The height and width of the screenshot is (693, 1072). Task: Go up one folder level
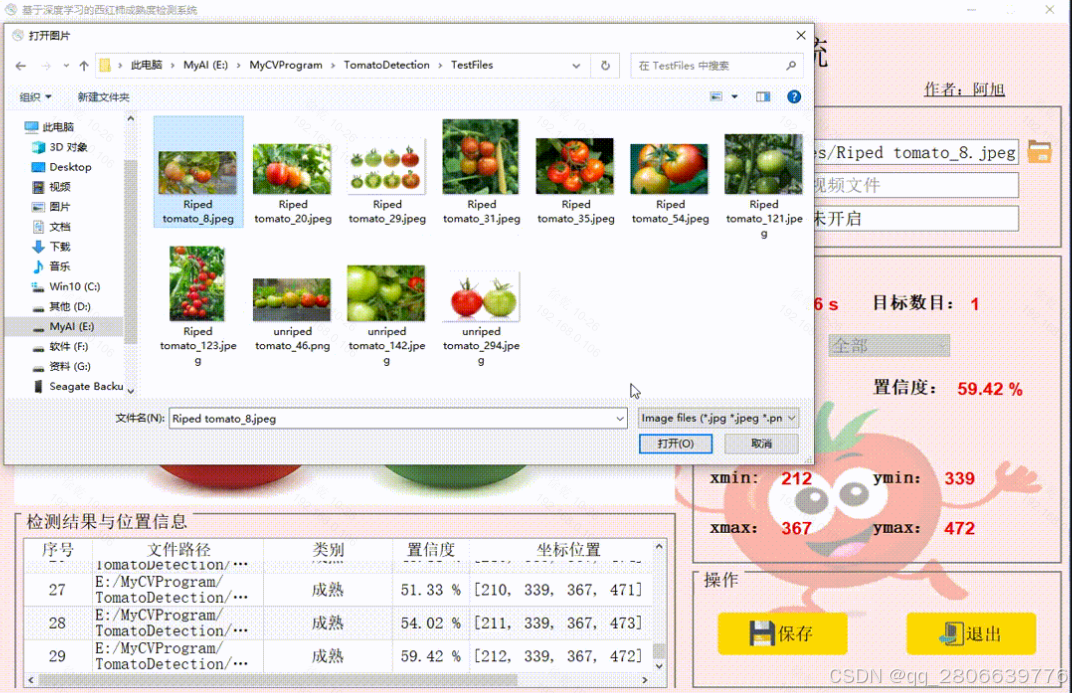coord(83,66)
